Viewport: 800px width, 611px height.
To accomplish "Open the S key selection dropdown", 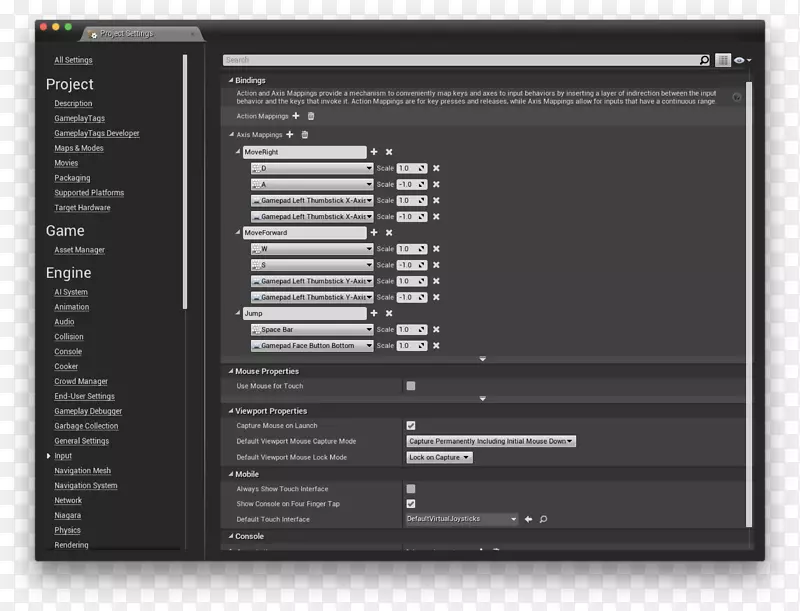I will [312, 265].
